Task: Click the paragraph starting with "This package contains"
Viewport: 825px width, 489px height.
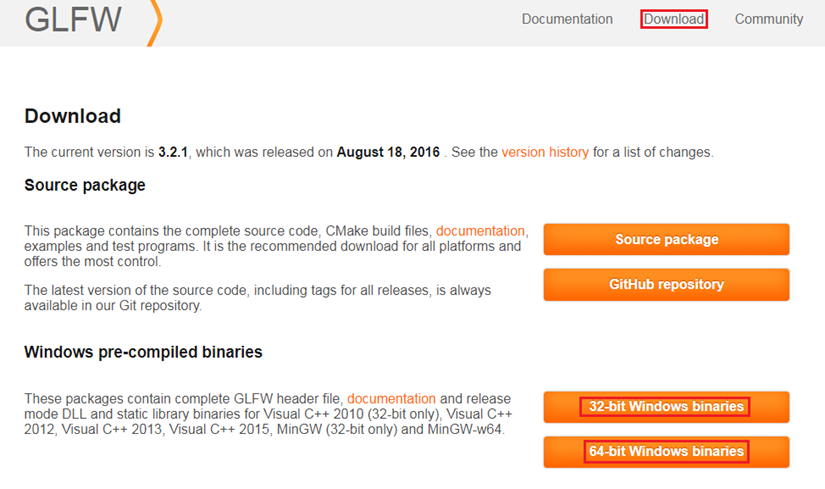Action: [x=276, y=246]
